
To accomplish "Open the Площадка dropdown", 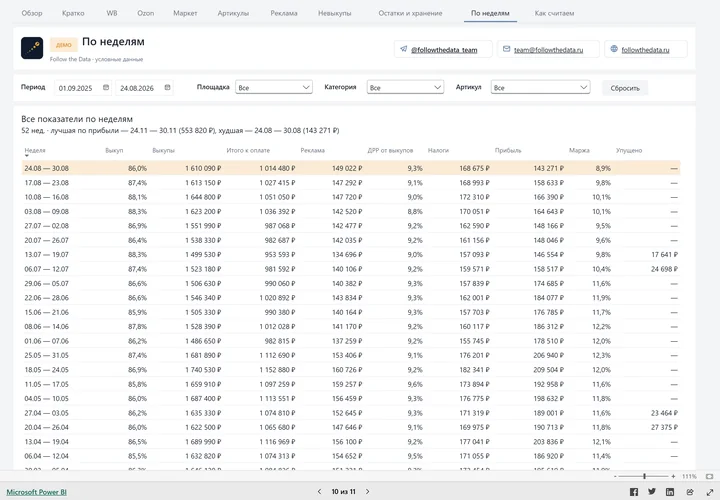I will point(274,87).
